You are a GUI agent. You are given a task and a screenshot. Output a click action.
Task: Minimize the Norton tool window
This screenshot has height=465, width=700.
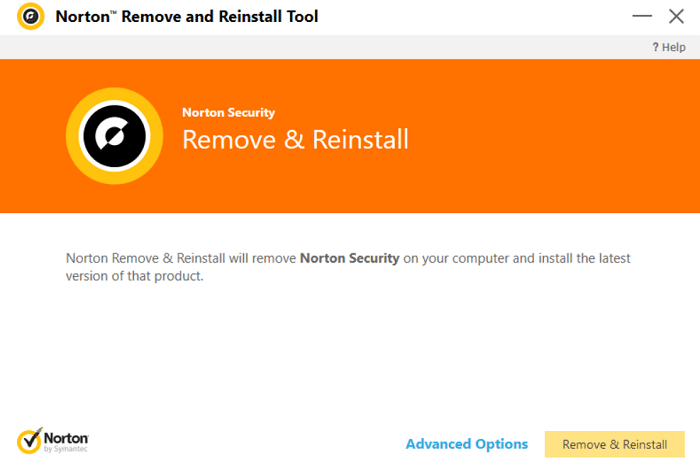[x=642, y=17]
